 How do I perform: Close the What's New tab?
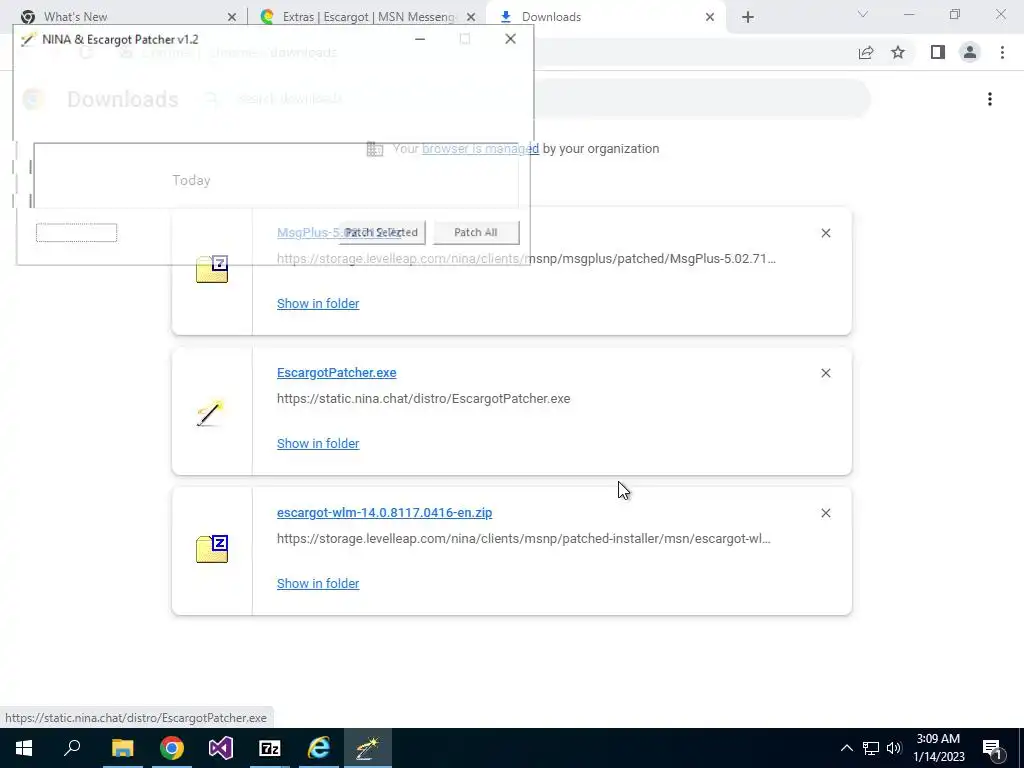[232, 17]
